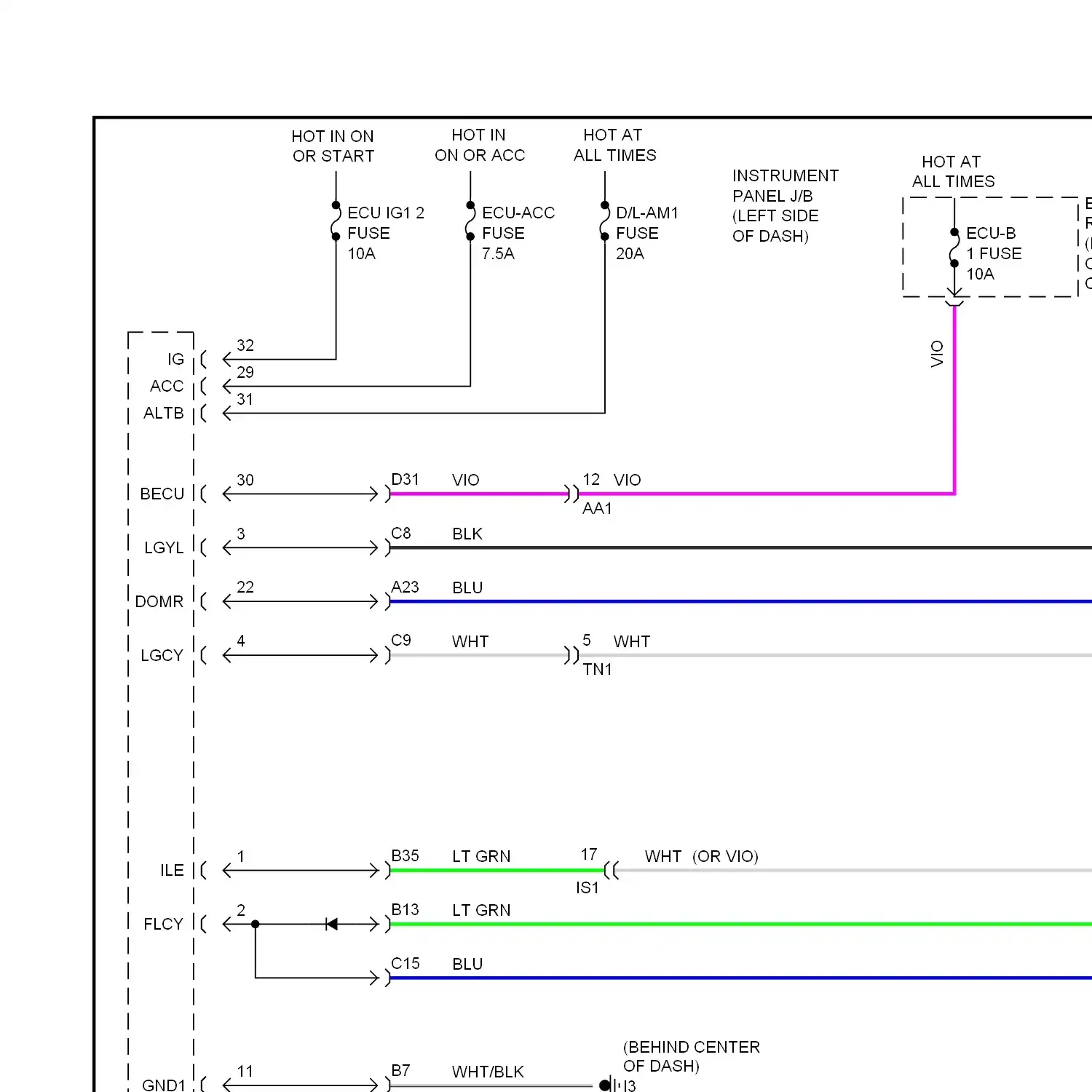Select pin number 31 on the ALTB line
Viewport: 1092px width, 1092px height.
point(245,399)
